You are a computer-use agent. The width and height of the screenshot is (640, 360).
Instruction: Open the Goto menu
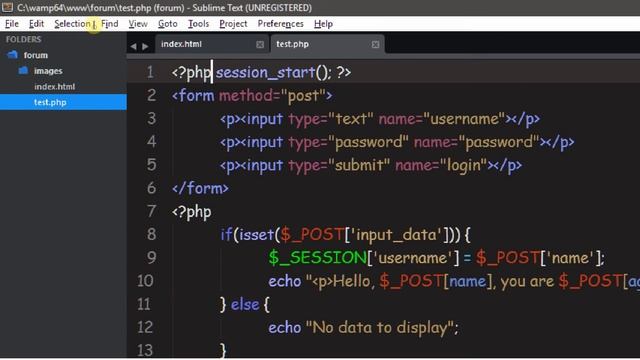click(x=168, y=24)
